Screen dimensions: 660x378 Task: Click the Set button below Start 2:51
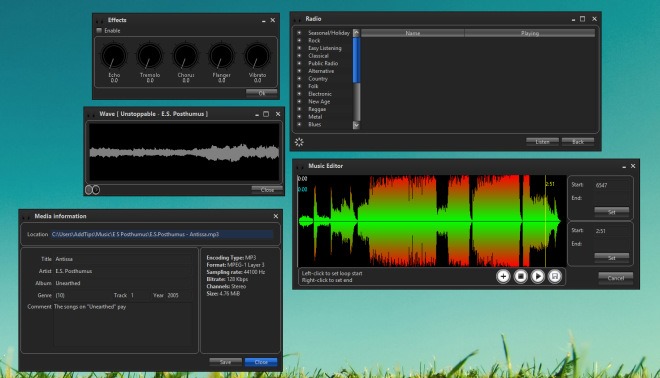tap(612, 257)
